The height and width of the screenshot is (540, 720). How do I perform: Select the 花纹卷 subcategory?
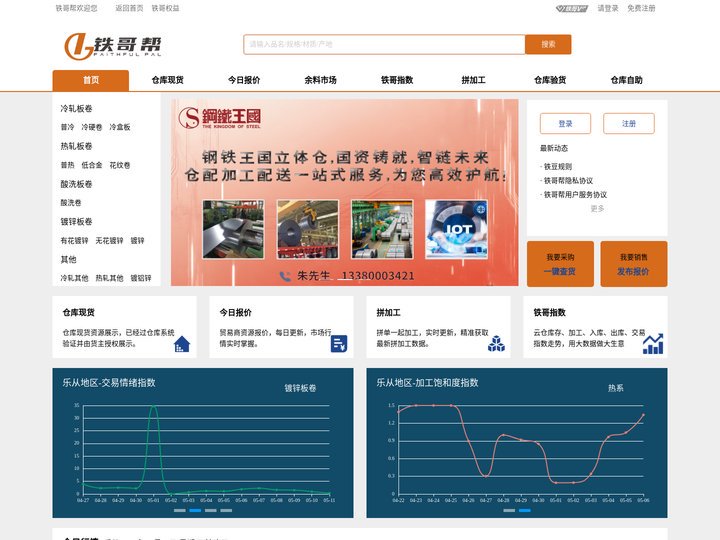pyautogui.click(x=120, y=165)
